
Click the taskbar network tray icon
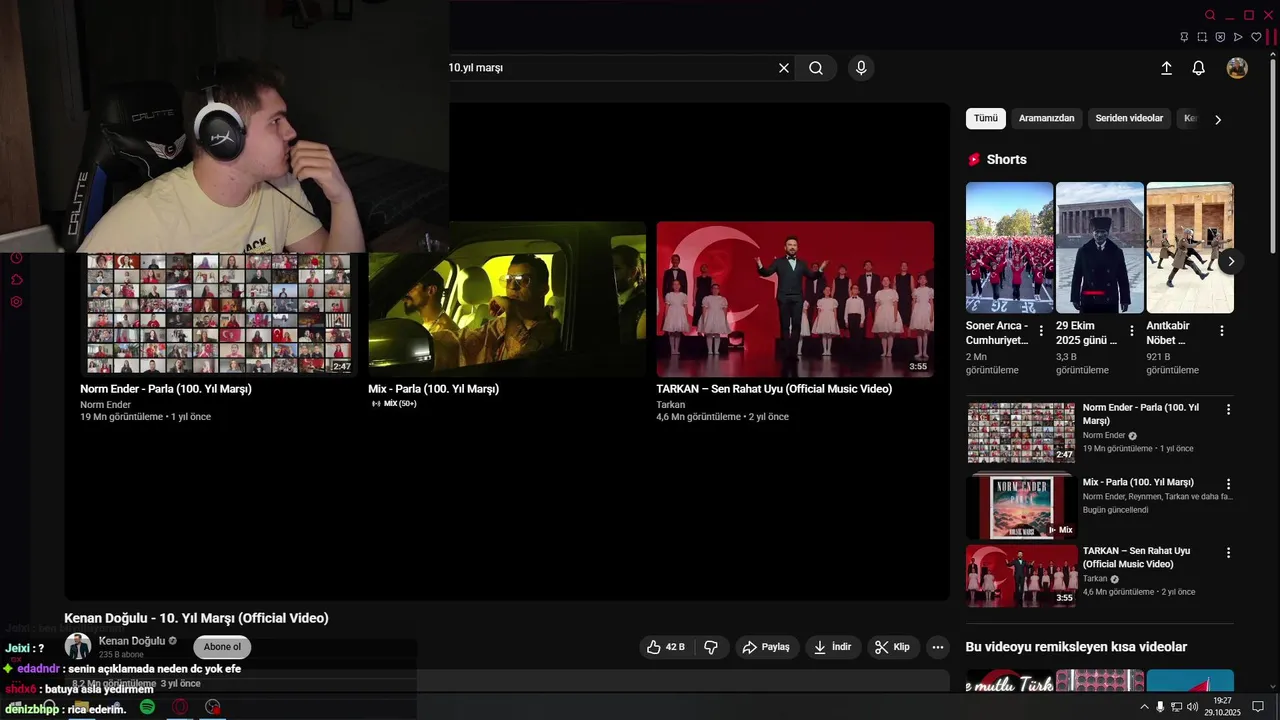pyautogui.click(x=1176, y=707)
